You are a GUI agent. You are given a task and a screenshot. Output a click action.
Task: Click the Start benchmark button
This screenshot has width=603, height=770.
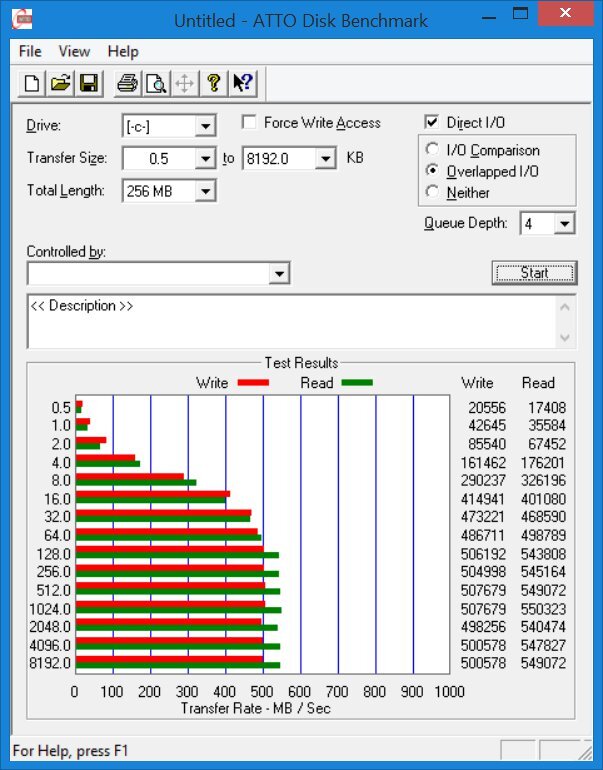(534, 273)
